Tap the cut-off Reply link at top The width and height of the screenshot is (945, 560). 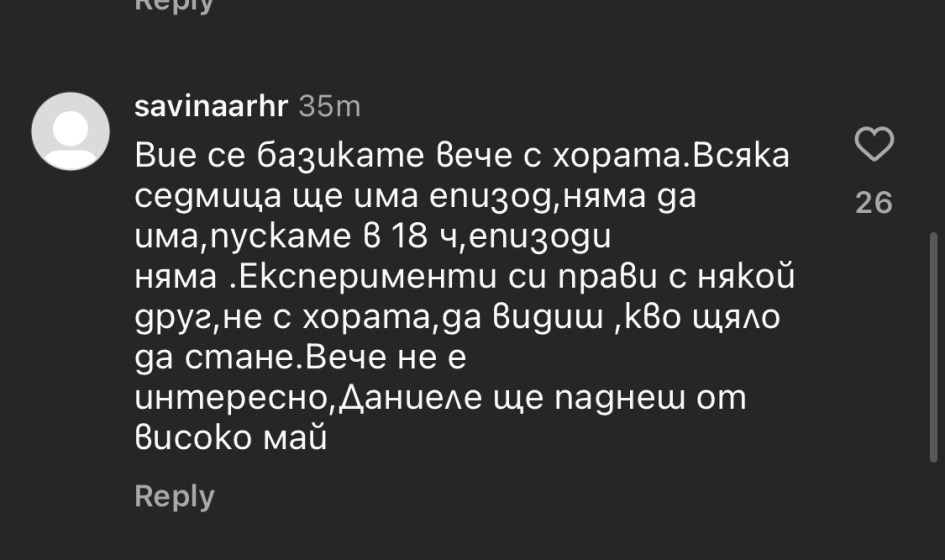click(x=174, y=5)
